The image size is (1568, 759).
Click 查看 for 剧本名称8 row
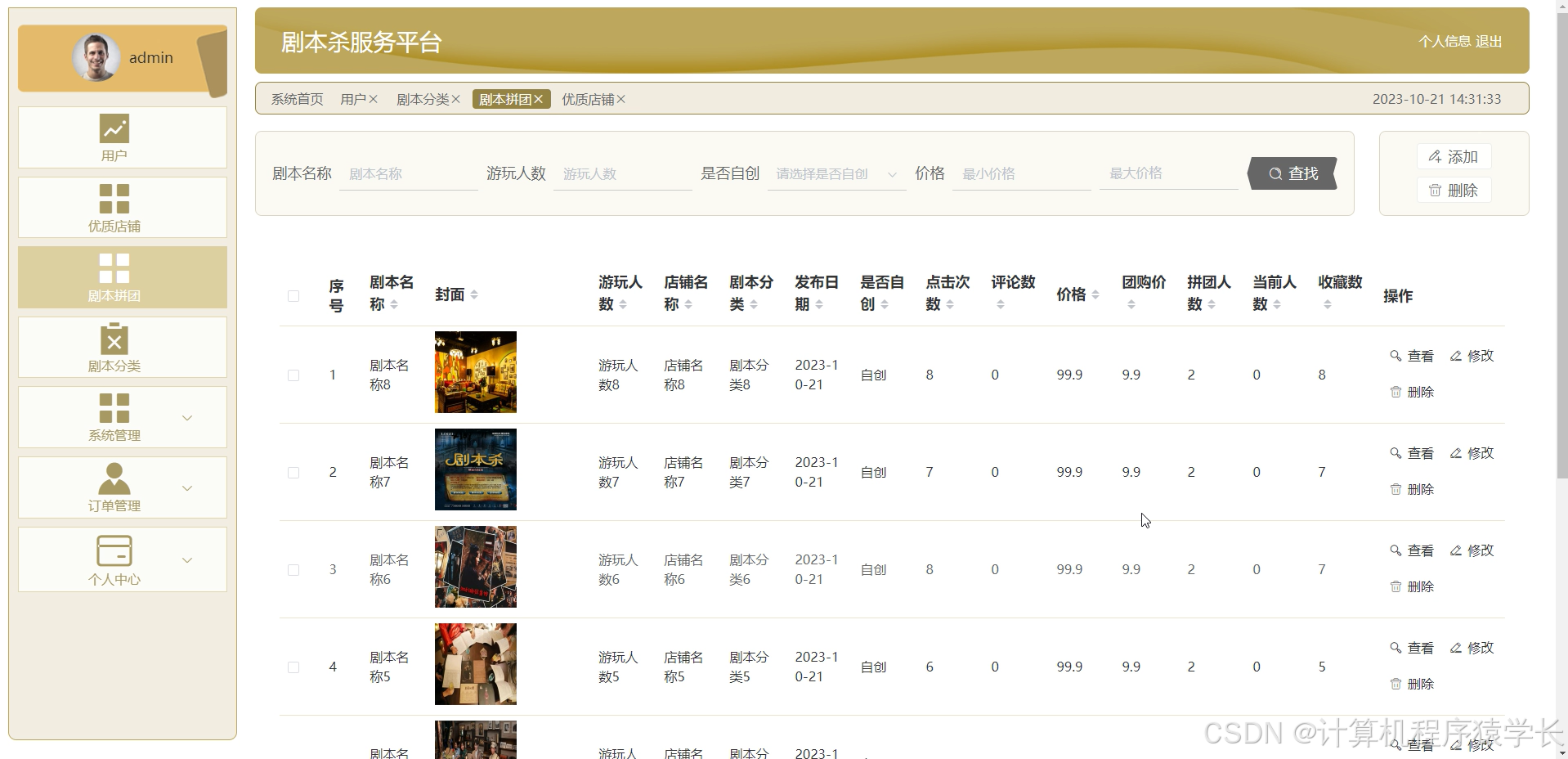(x=1412, y=356)
